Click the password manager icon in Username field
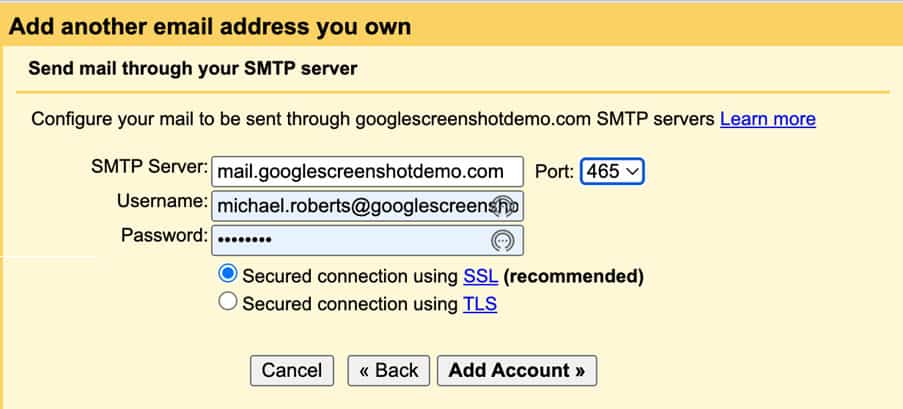This screenshot has width=903, height=409. (x=502, y=206)
